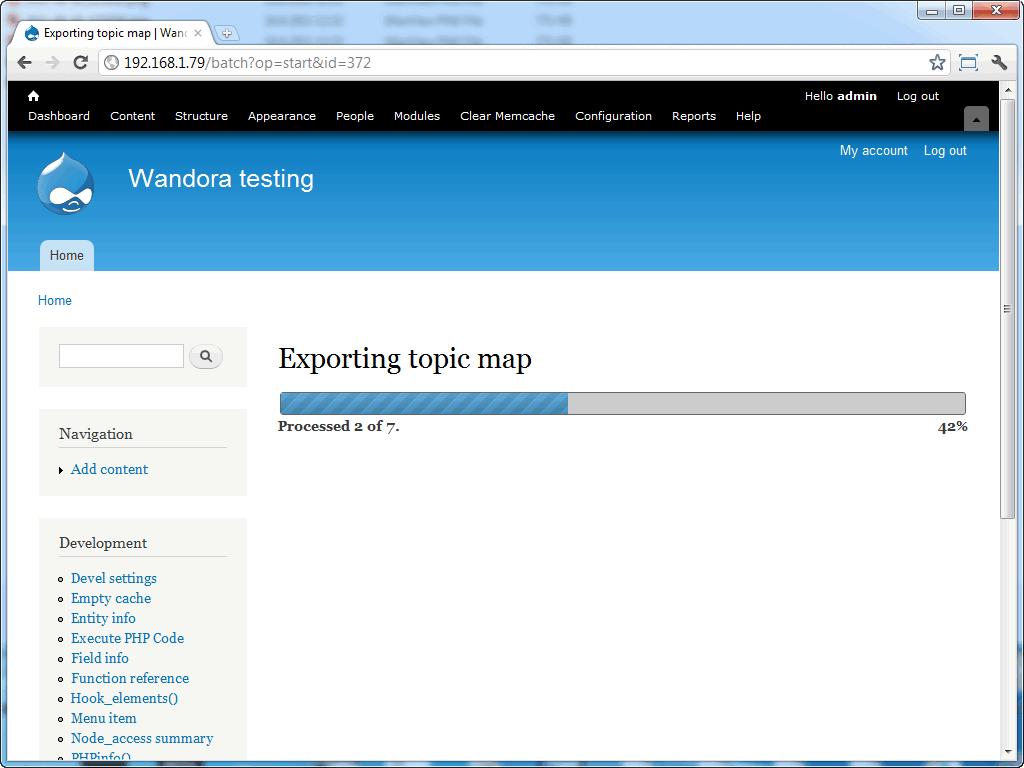Open a new tab with the plus icon

[228, 31]
